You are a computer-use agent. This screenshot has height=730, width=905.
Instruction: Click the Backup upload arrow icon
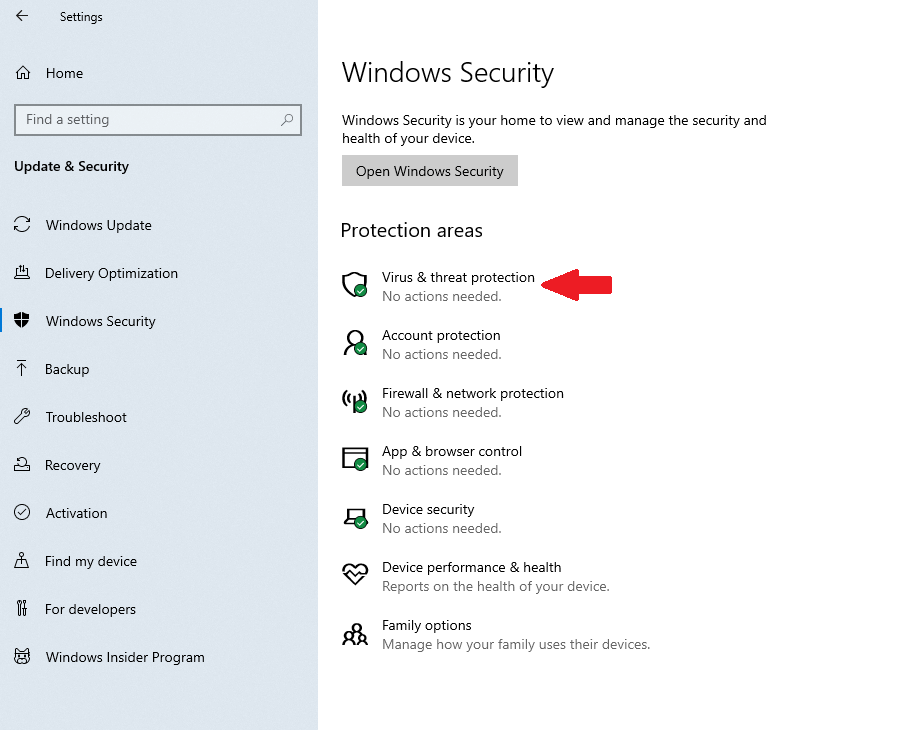22,369
